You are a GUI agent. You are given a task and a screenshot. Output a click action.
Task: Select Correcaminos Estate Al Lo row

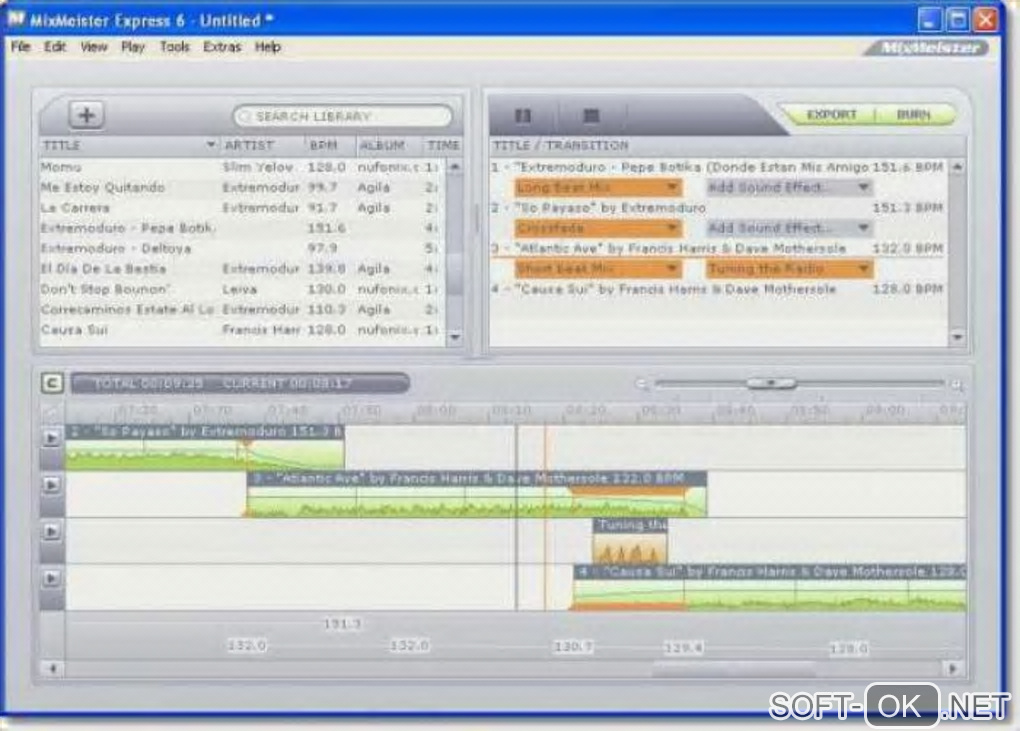pos(242,310)
